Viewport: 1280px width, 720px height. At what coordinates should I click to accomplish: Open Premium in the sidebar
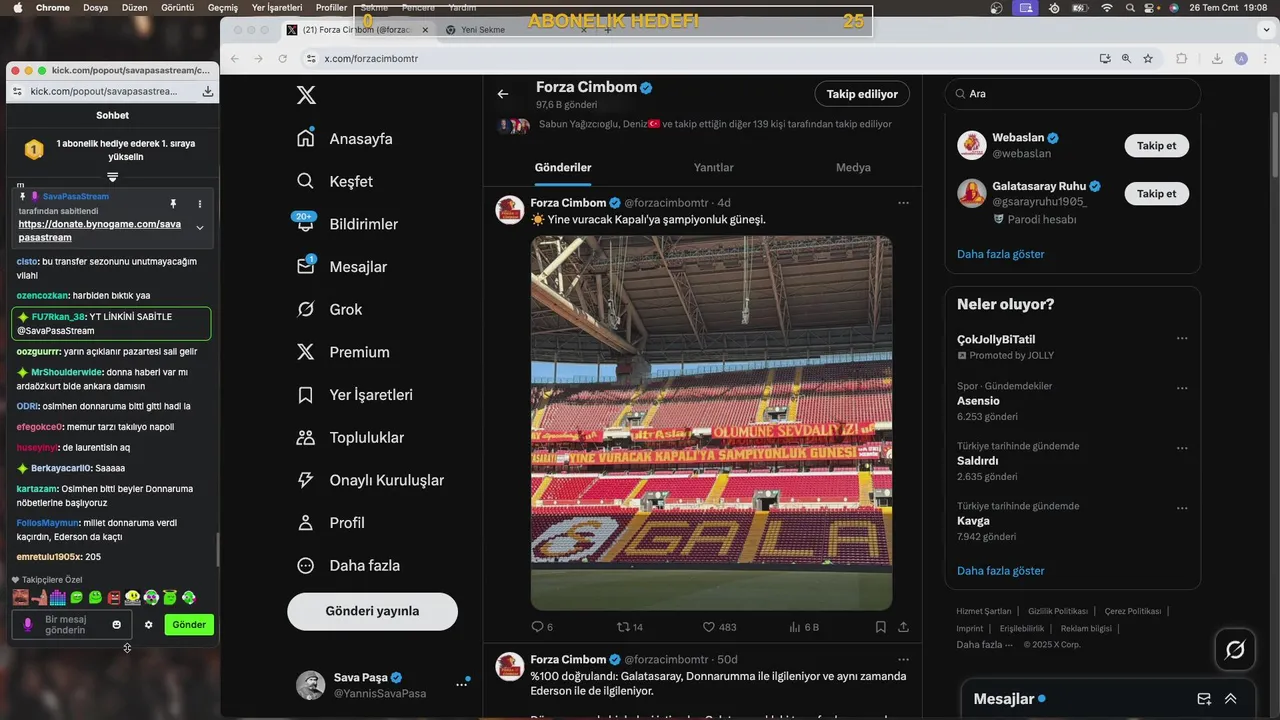click(x=343, y=352)
